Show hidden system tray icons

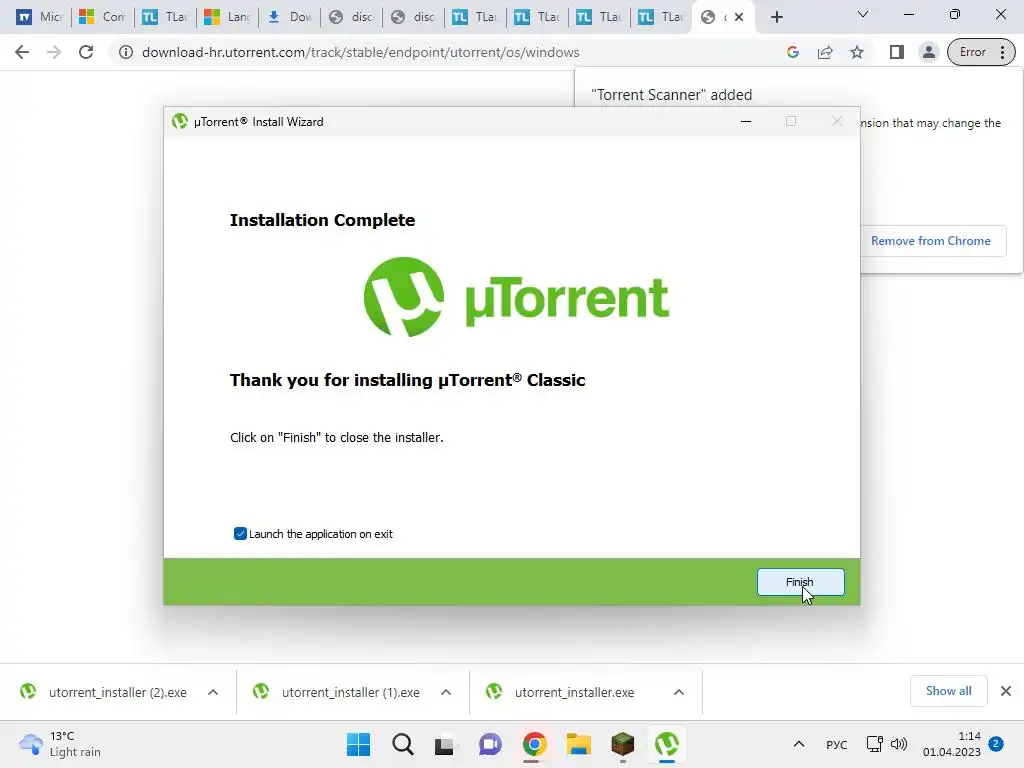pos(799,744)
